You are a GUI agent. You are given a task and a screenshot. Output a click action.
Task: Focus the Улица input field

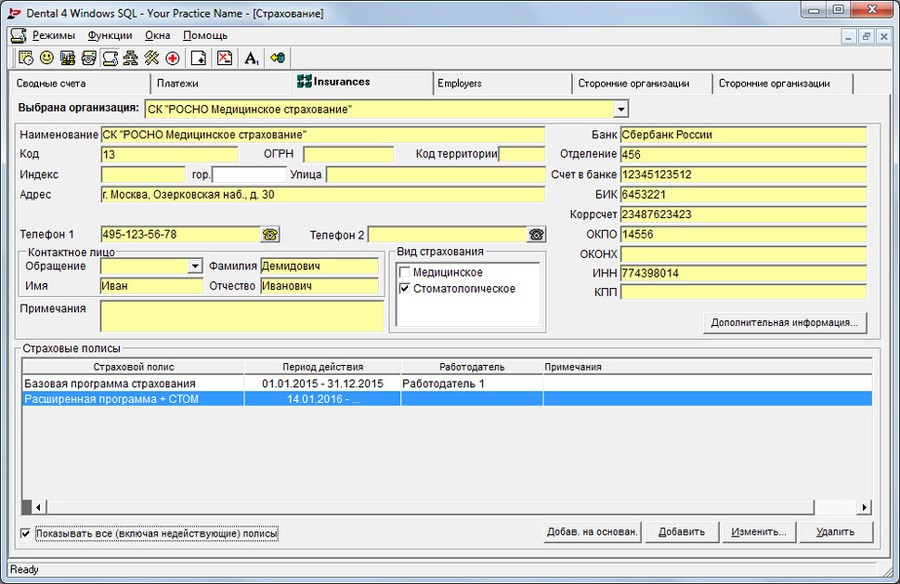pos(436,175)
